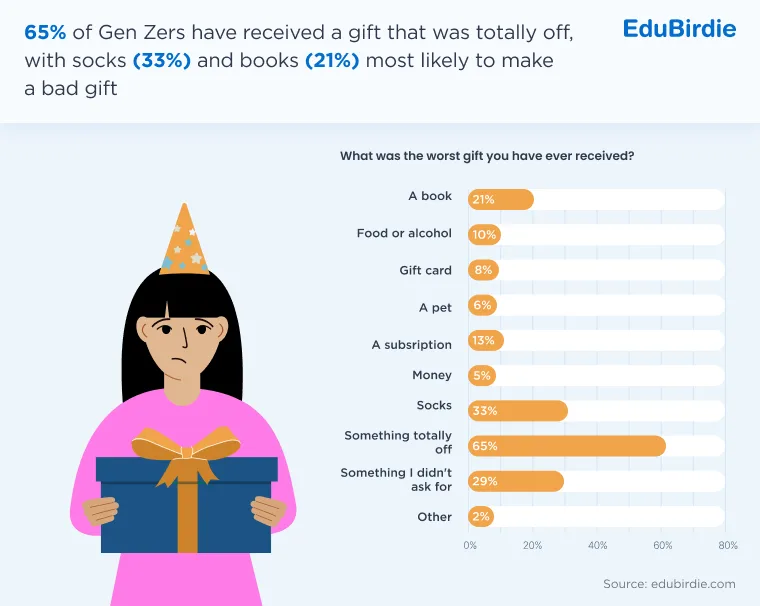Click the 80% axis label
760x606 pixels.
click(728, 545)
